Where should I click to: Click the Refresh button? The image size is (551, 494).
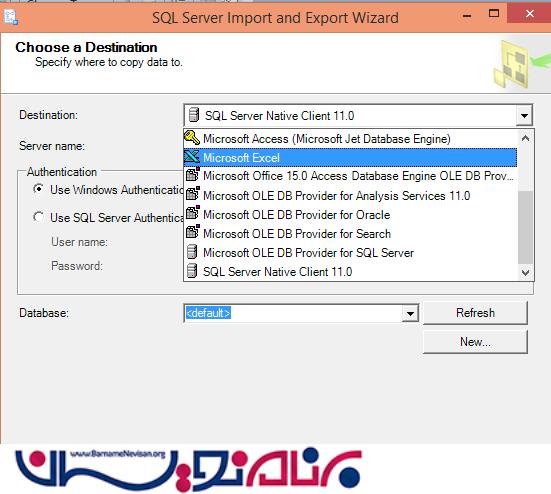pos(475,313)
